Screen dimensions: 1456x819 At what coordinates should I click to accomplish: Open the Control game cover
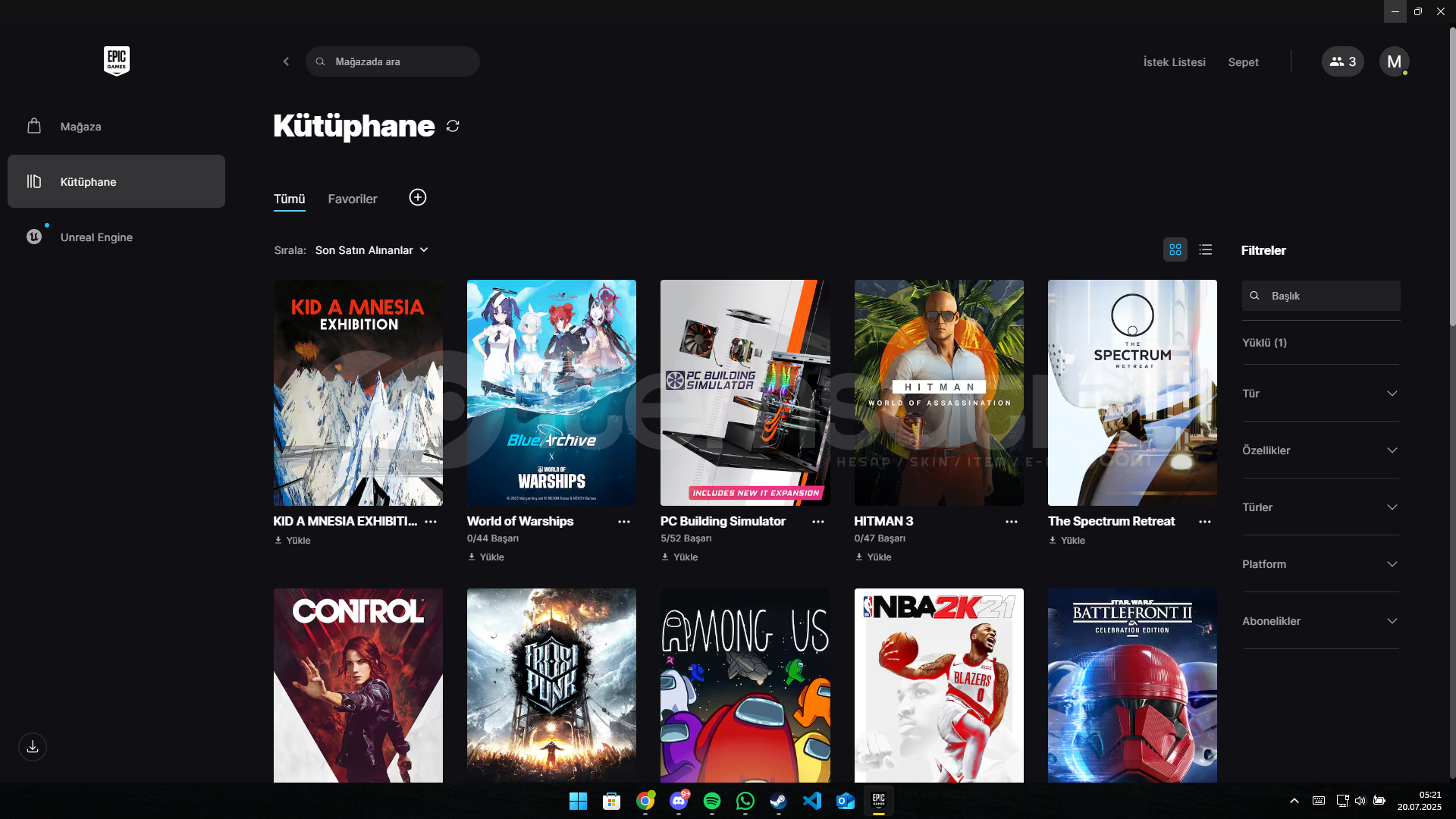pos(358,686)
